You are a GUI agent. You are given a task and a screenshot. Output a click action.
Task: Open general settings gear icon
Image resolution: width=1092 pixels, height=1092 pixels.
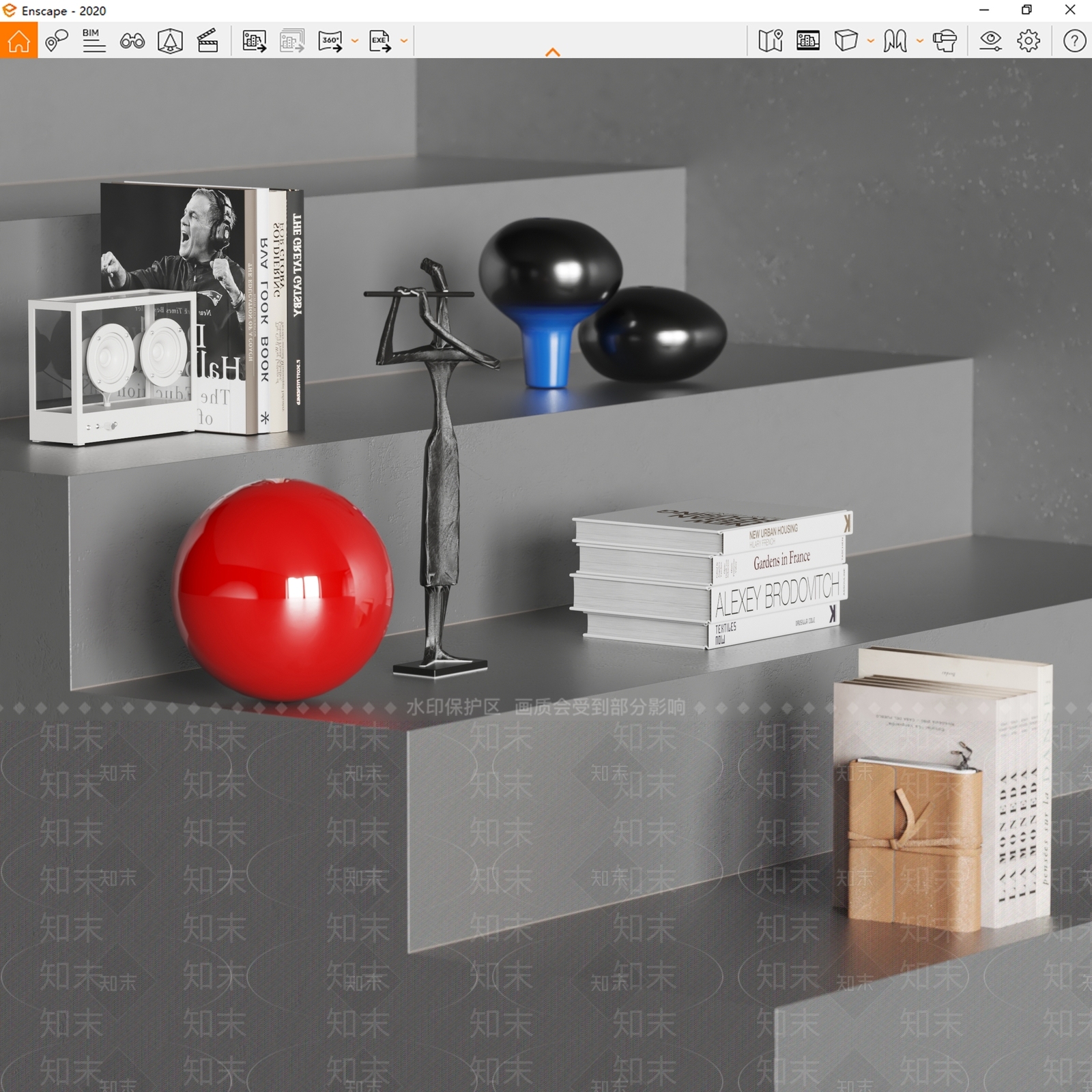tap(1029, 41)
